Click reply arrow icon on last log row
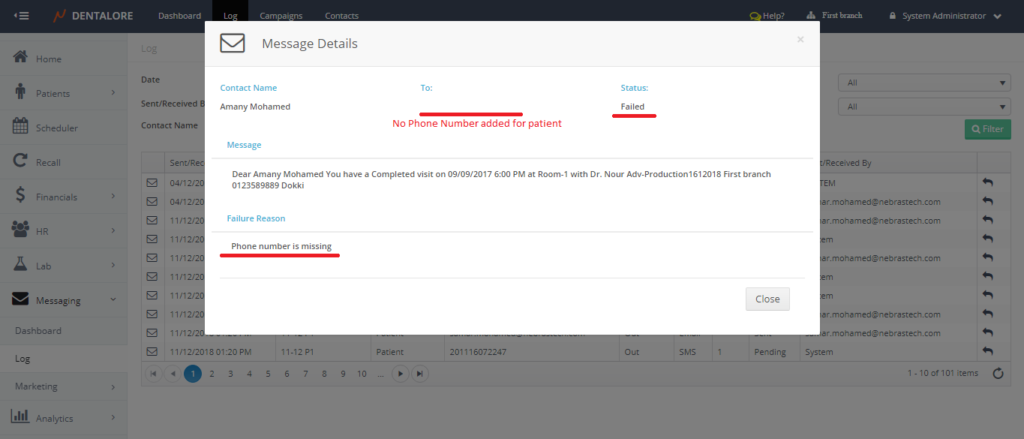Screen dimensions: 1024x439 pyautogui.click(x=988, y=351)
